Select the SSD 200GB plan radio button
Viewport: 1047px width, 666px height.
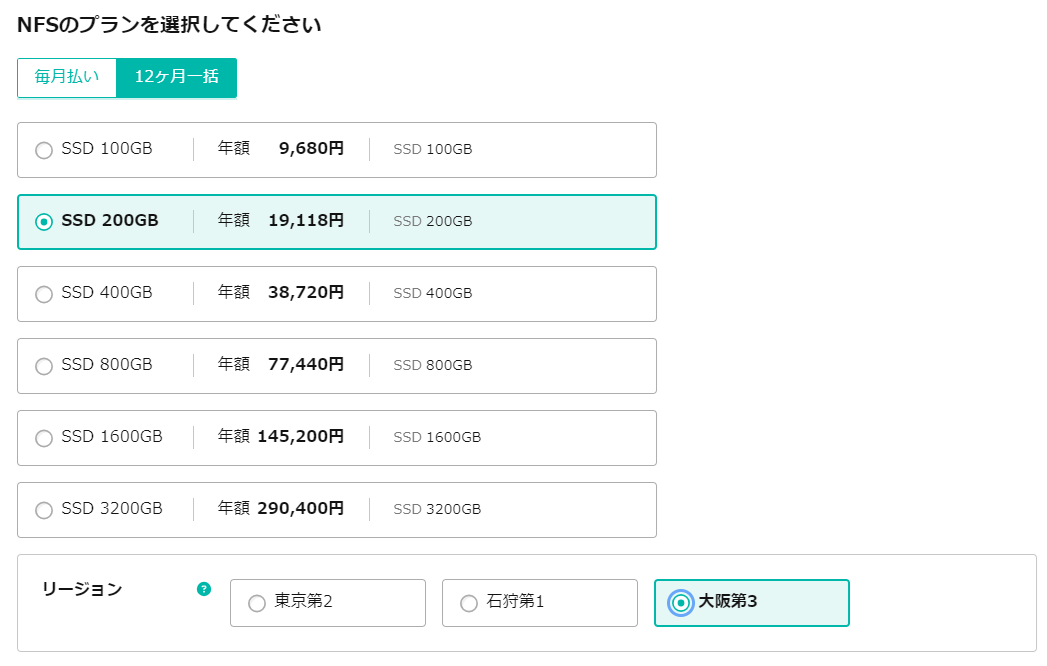(x=44, y=222)
